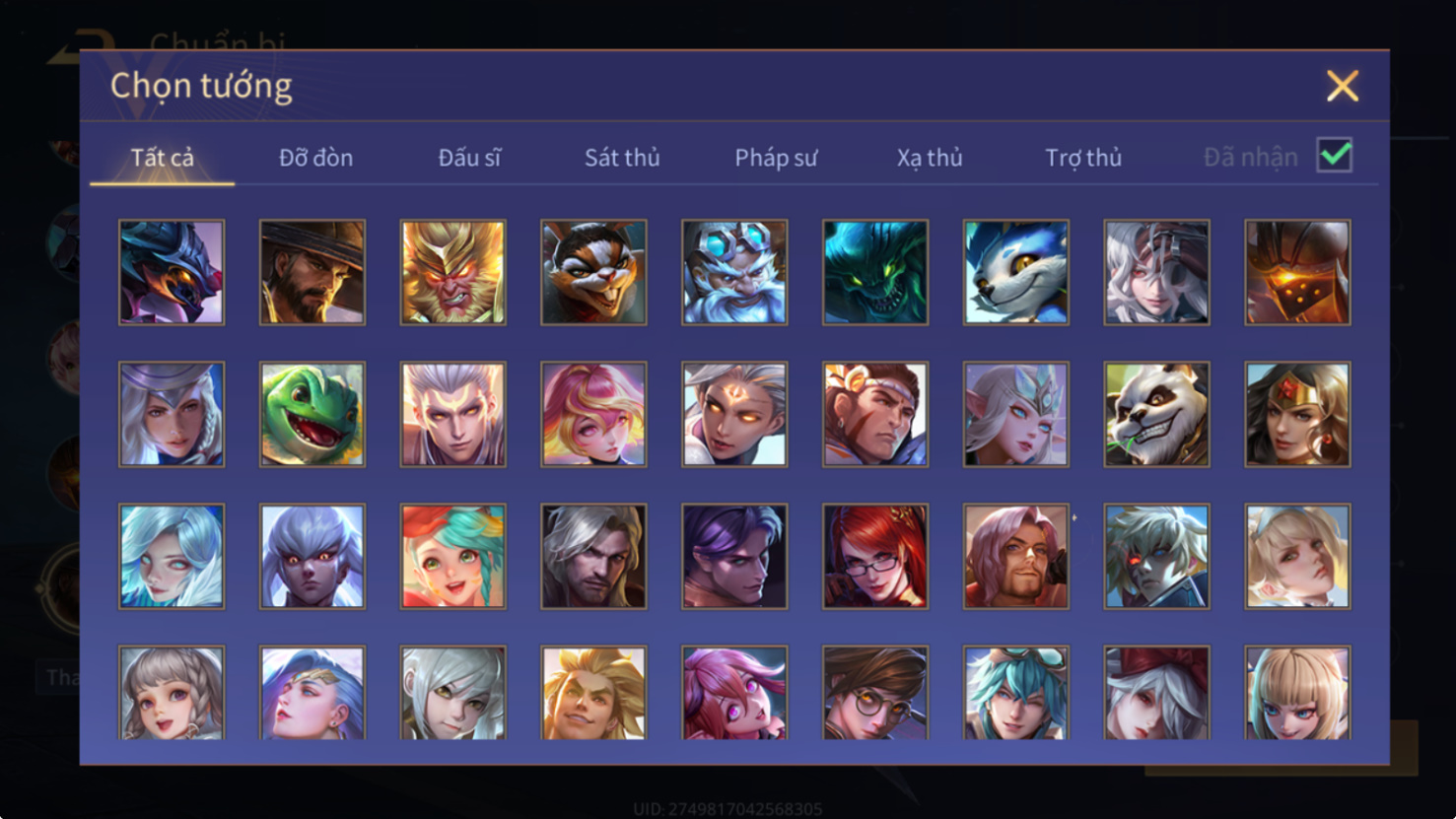The image size is (1456, 819).
Task: Select the armored orange helmet hero
Action: (1298, 272)
